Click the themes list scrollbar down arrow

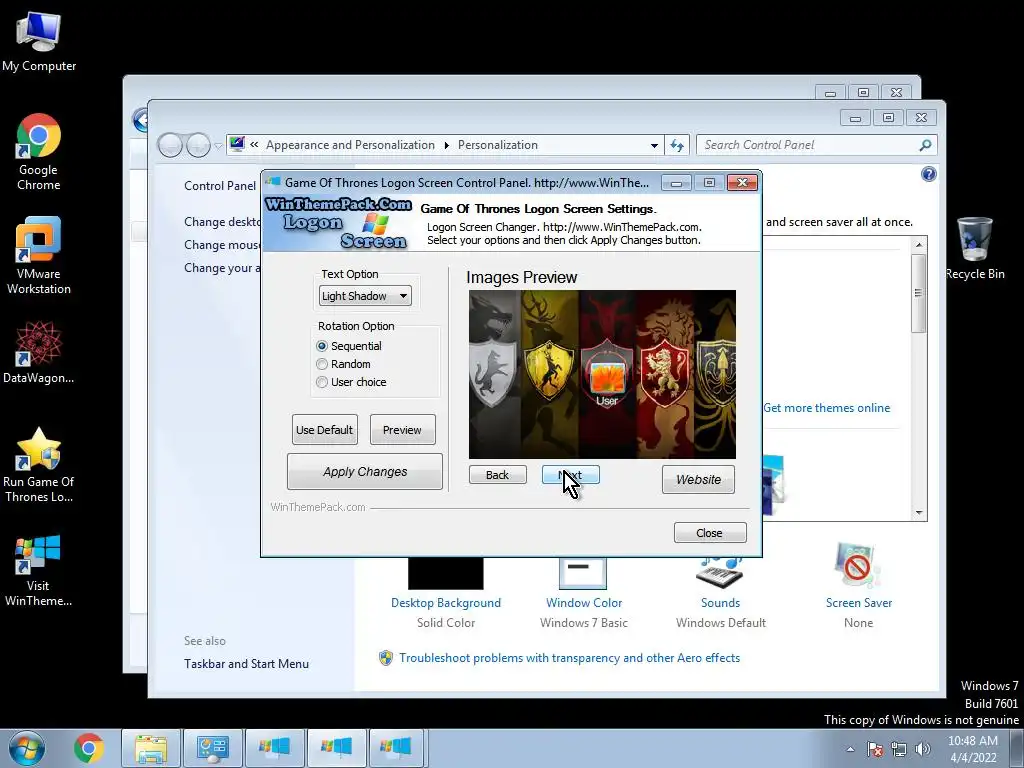click(x=919, y=513)
